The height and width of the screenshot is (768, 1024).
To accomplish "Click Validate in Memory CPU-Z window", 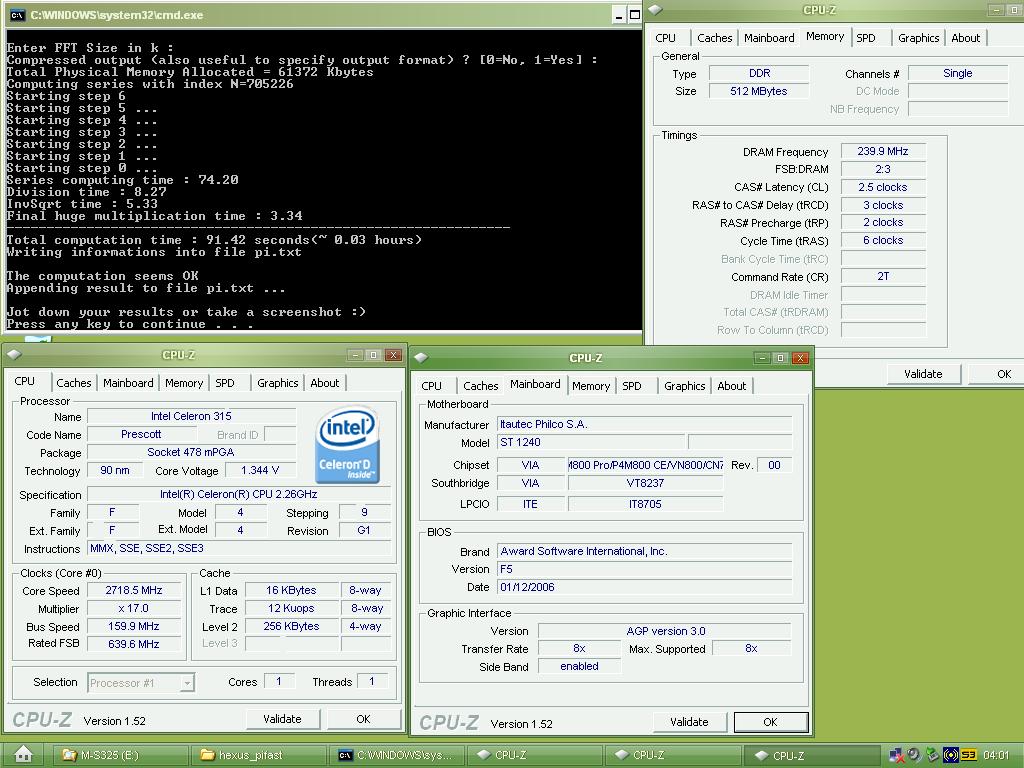I will (x=923, y=374).
